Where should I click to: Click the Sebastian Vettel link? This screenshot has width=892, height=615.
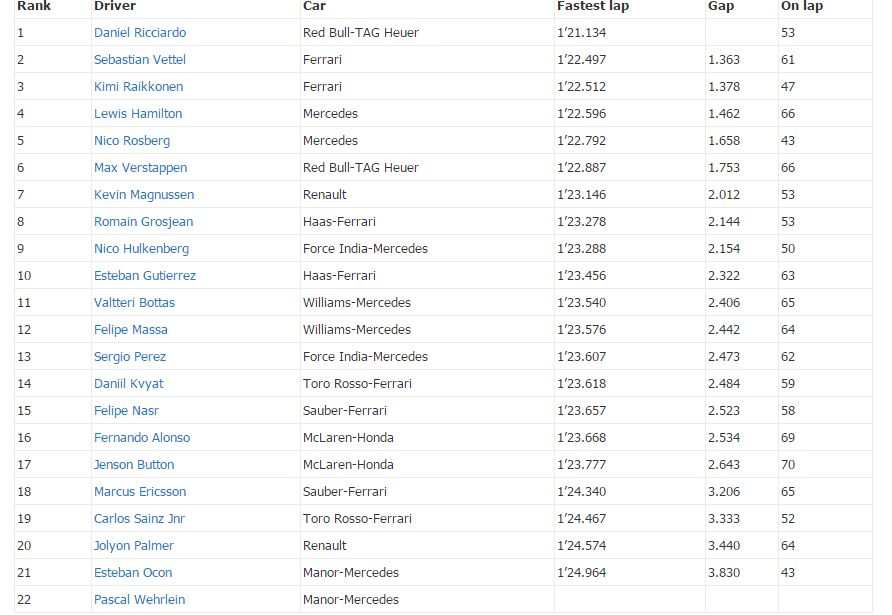click(x=140, y=60)
